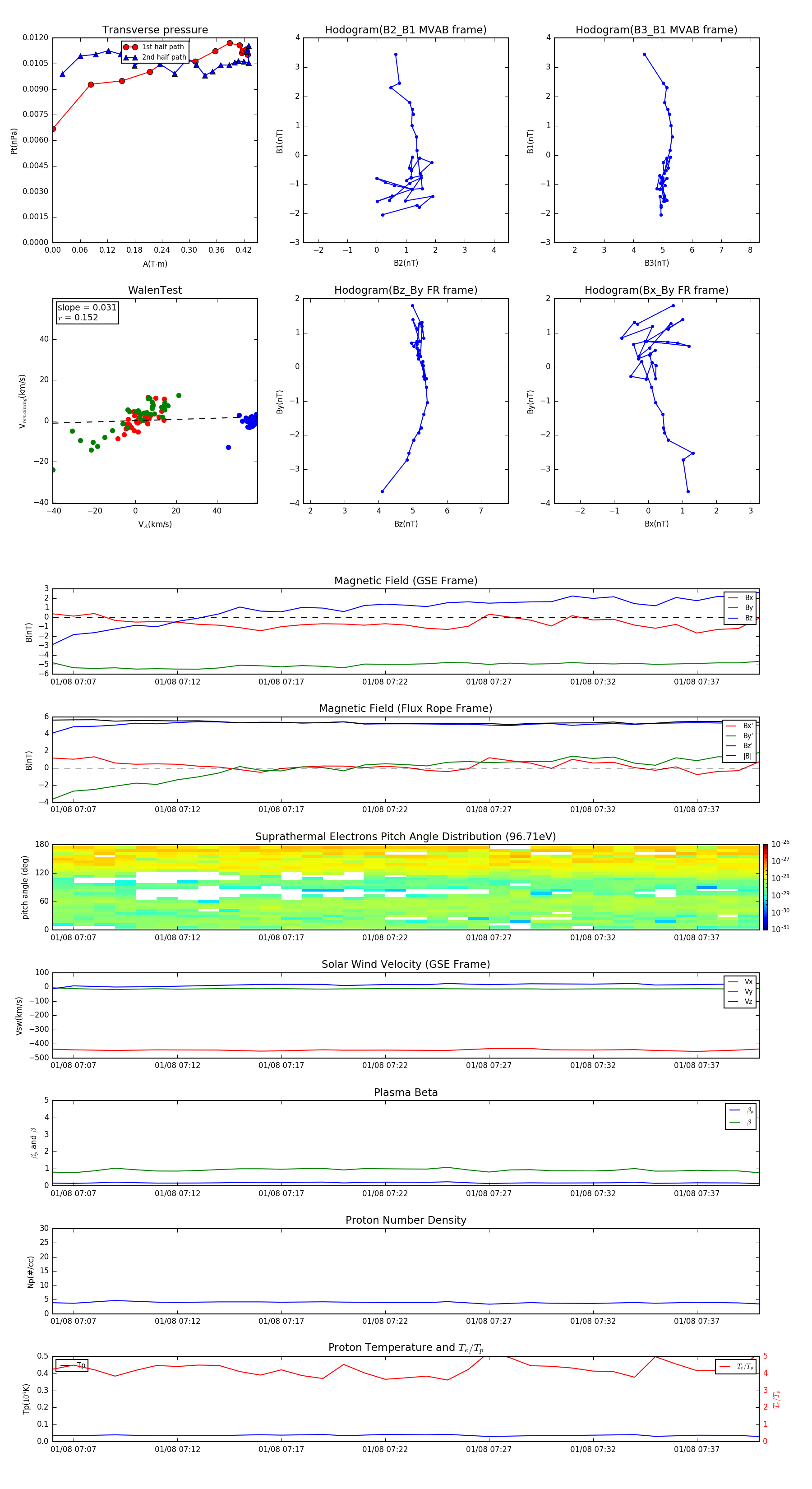Click the "Proton Temperature and Te/Tp" title
The height and width of the screenshot is (1489, 812).
pyautogui.click(x=406, y=1348)
